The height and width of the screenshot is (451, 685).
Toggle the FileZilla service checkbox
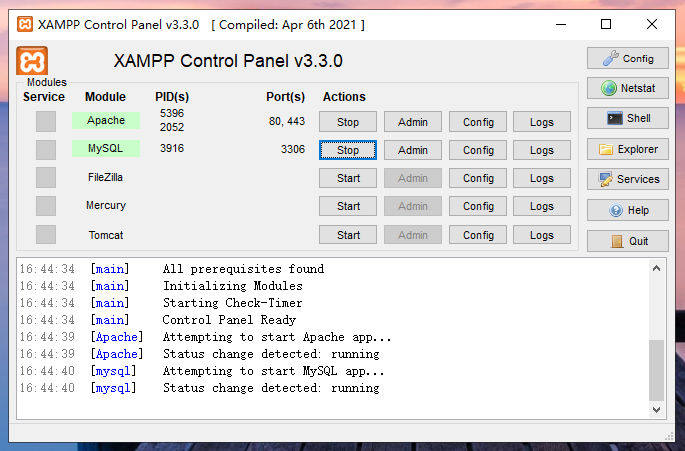coord(46,177)
